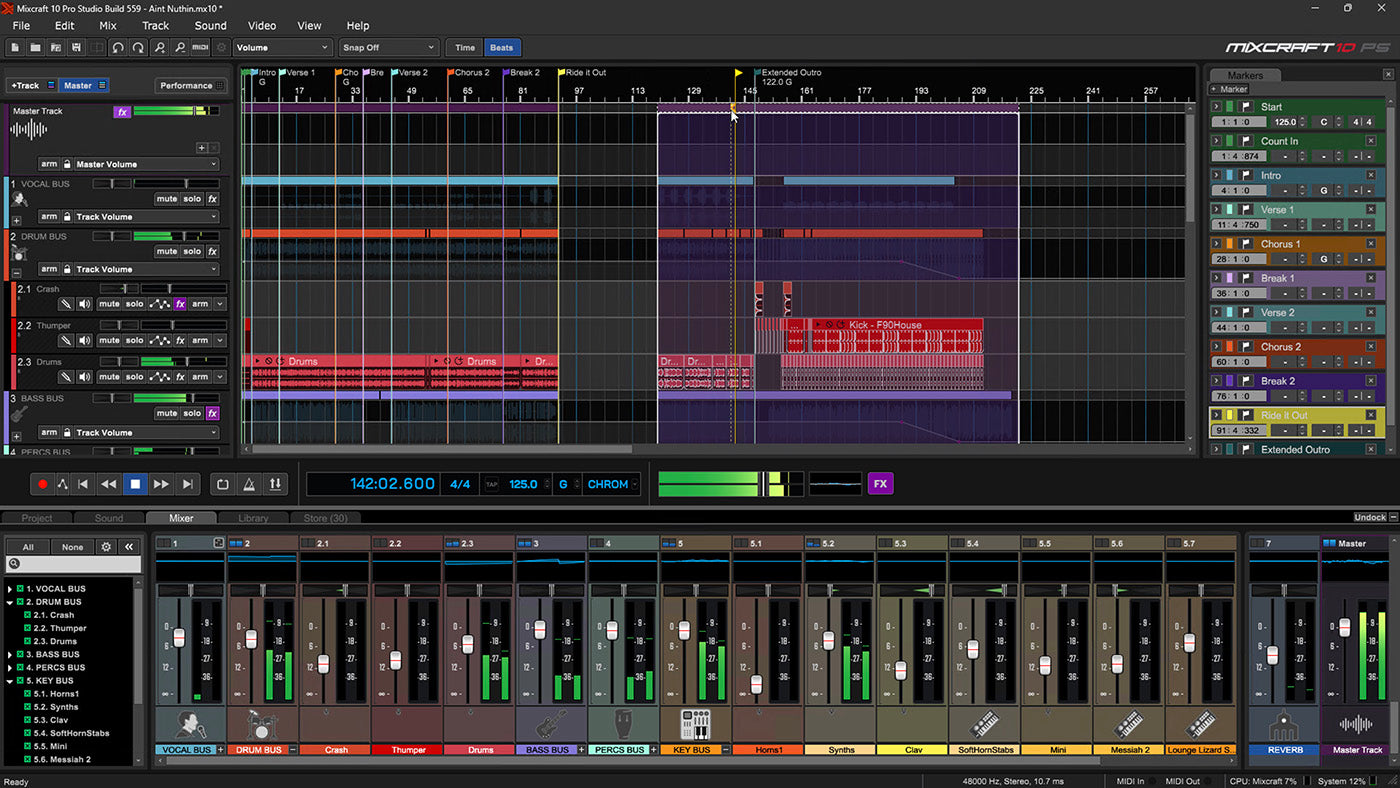Click the purple FX button beside master meter

tap(879, 484)
